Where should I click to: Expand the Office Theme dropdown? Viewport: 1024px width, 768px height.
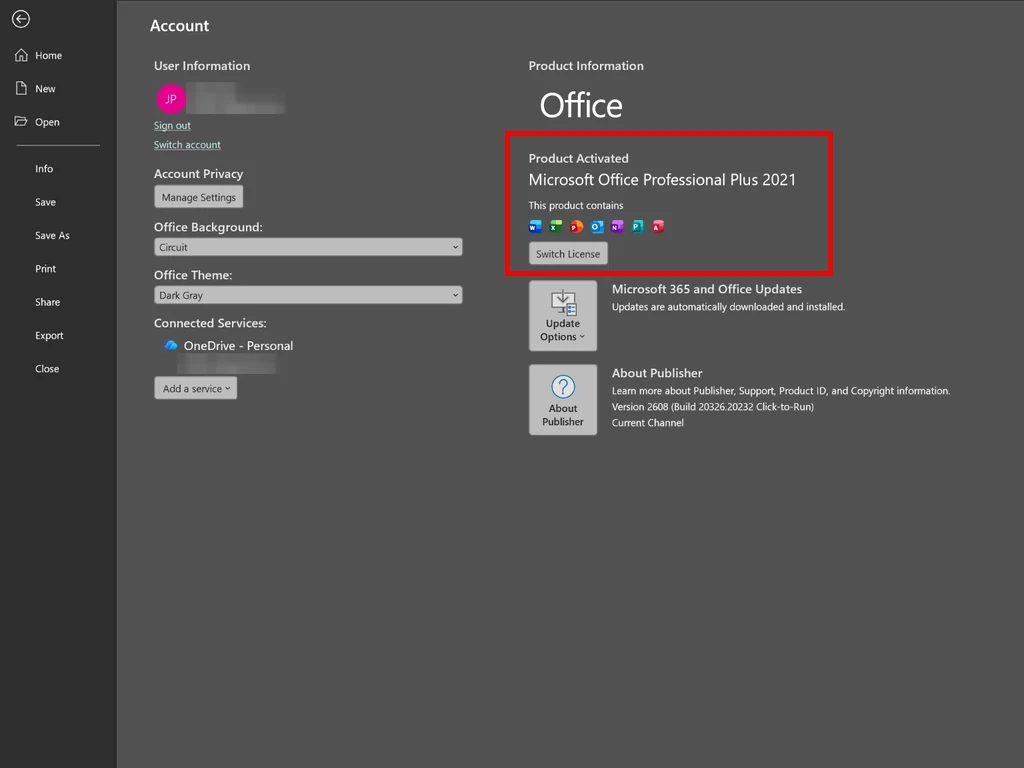tap(308, 295)
